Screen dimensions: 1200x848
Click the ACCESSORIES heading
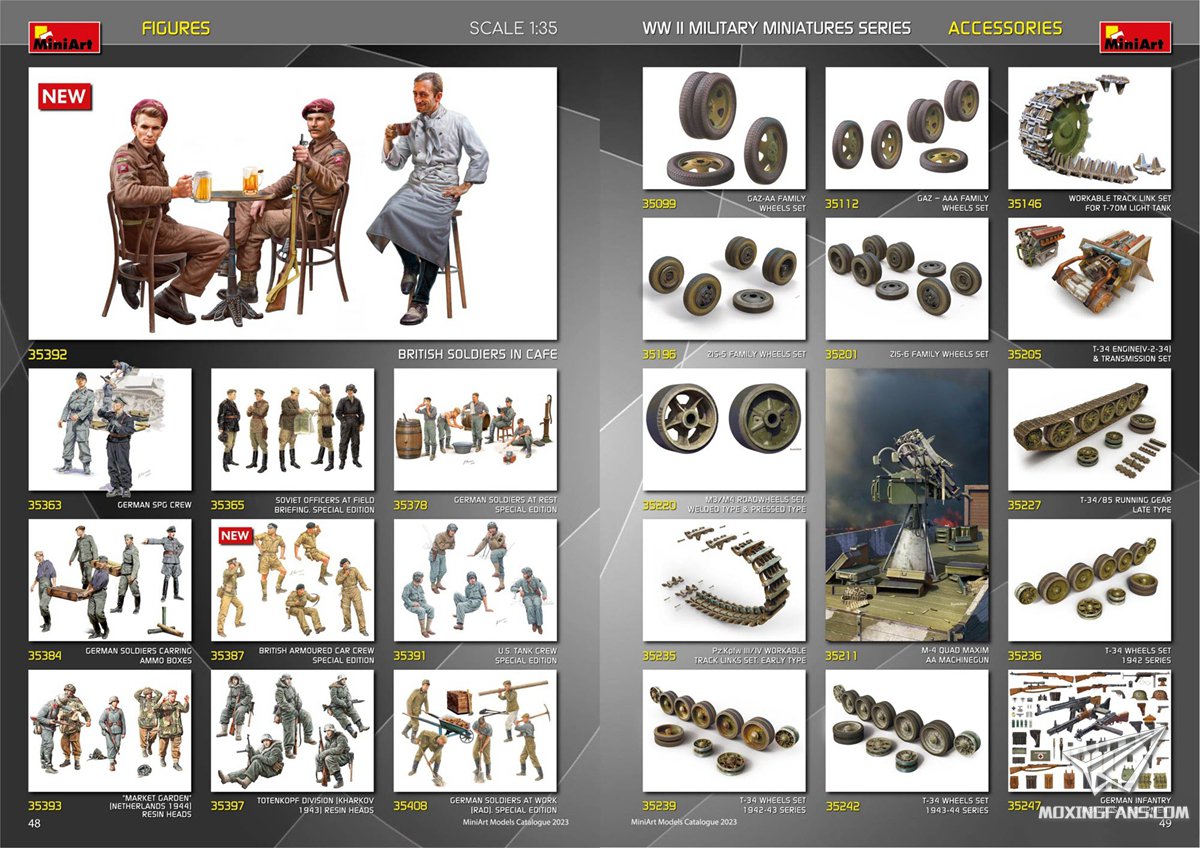click(x=1005, y=28)
